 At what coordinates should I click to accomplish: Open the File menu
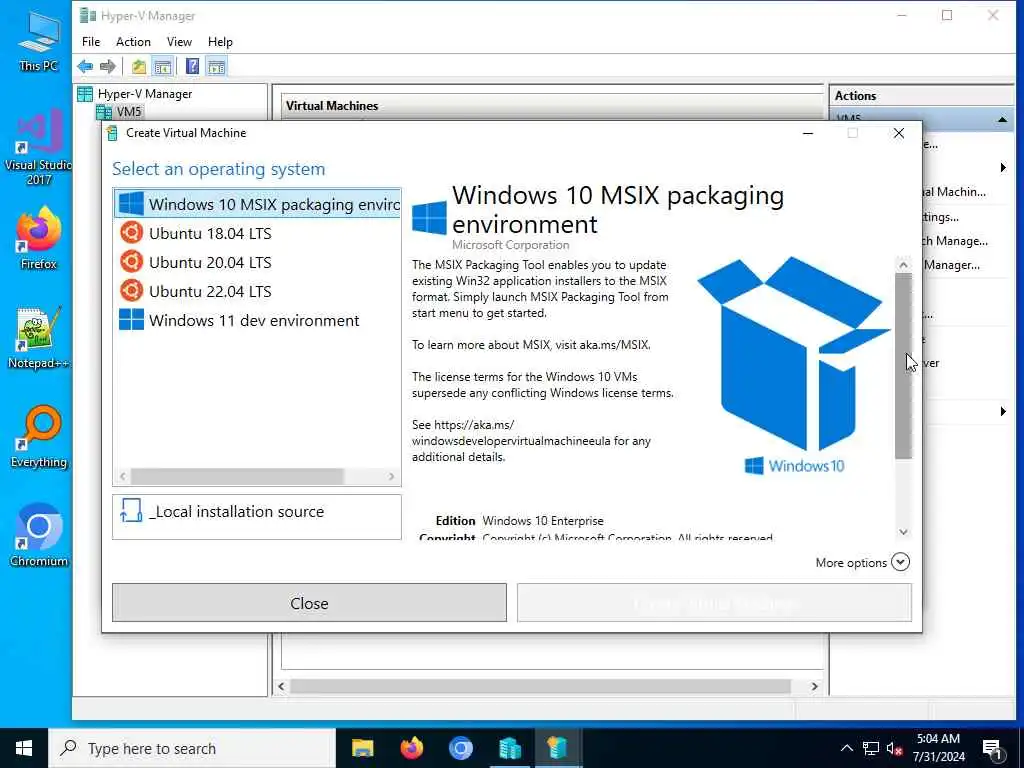pos(91,42)
